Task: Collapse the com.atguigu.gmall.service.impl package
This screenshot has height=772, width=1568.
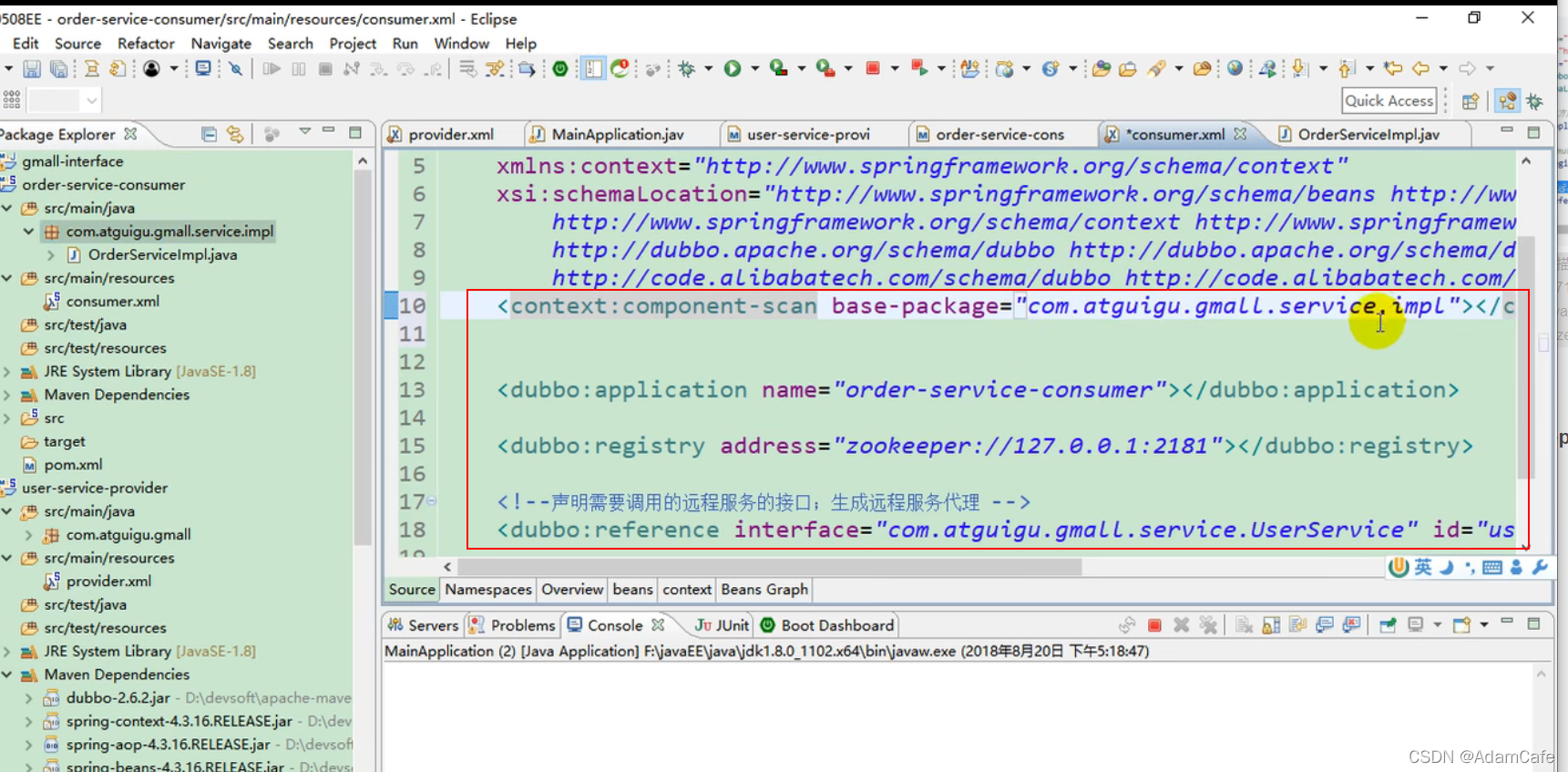Action: click(29, 232)
